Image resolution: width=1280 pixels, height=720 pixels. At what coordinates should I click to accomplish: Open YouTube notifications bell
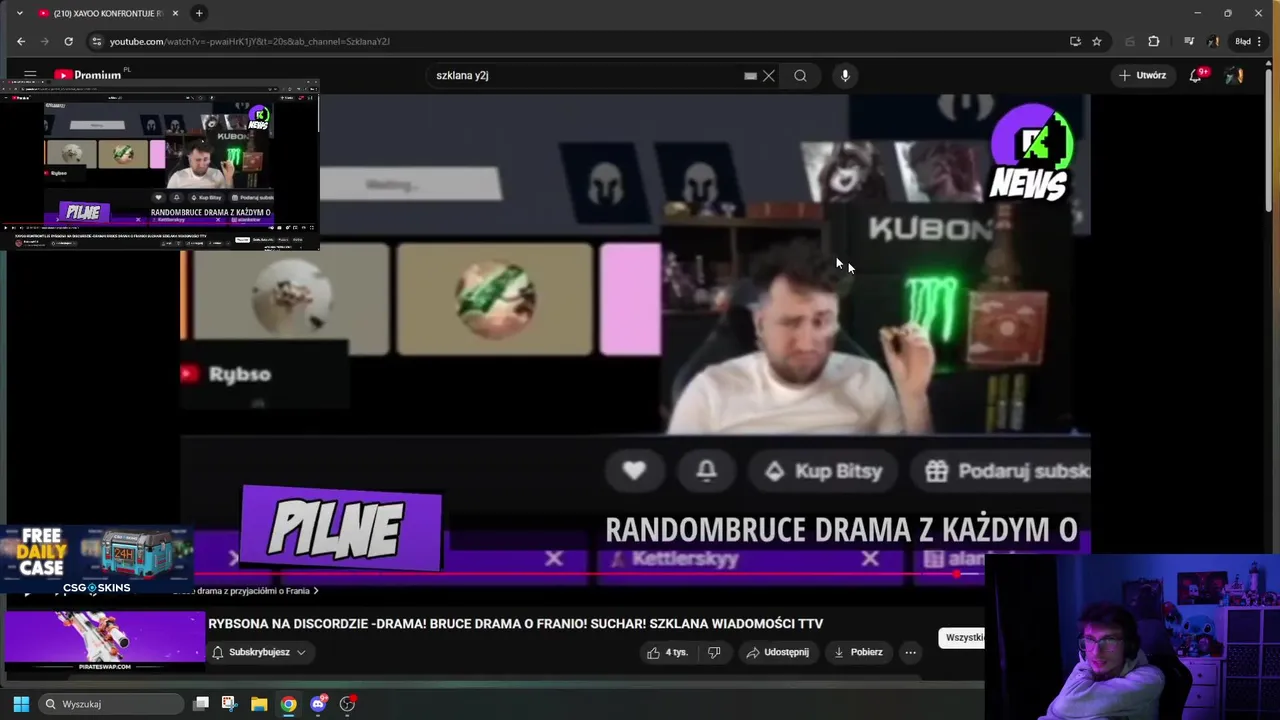pos(1196,75)
